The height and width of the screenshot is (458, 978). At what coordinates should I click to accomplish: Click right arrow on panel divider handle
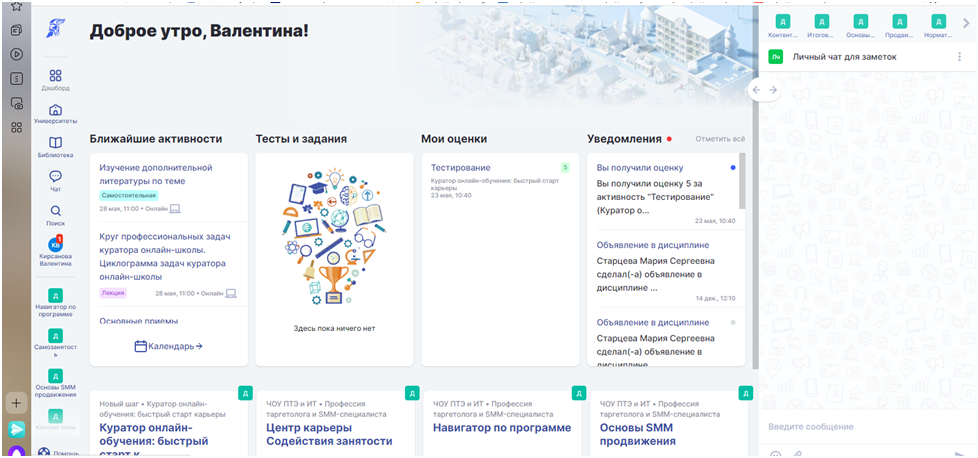(773, 90)
